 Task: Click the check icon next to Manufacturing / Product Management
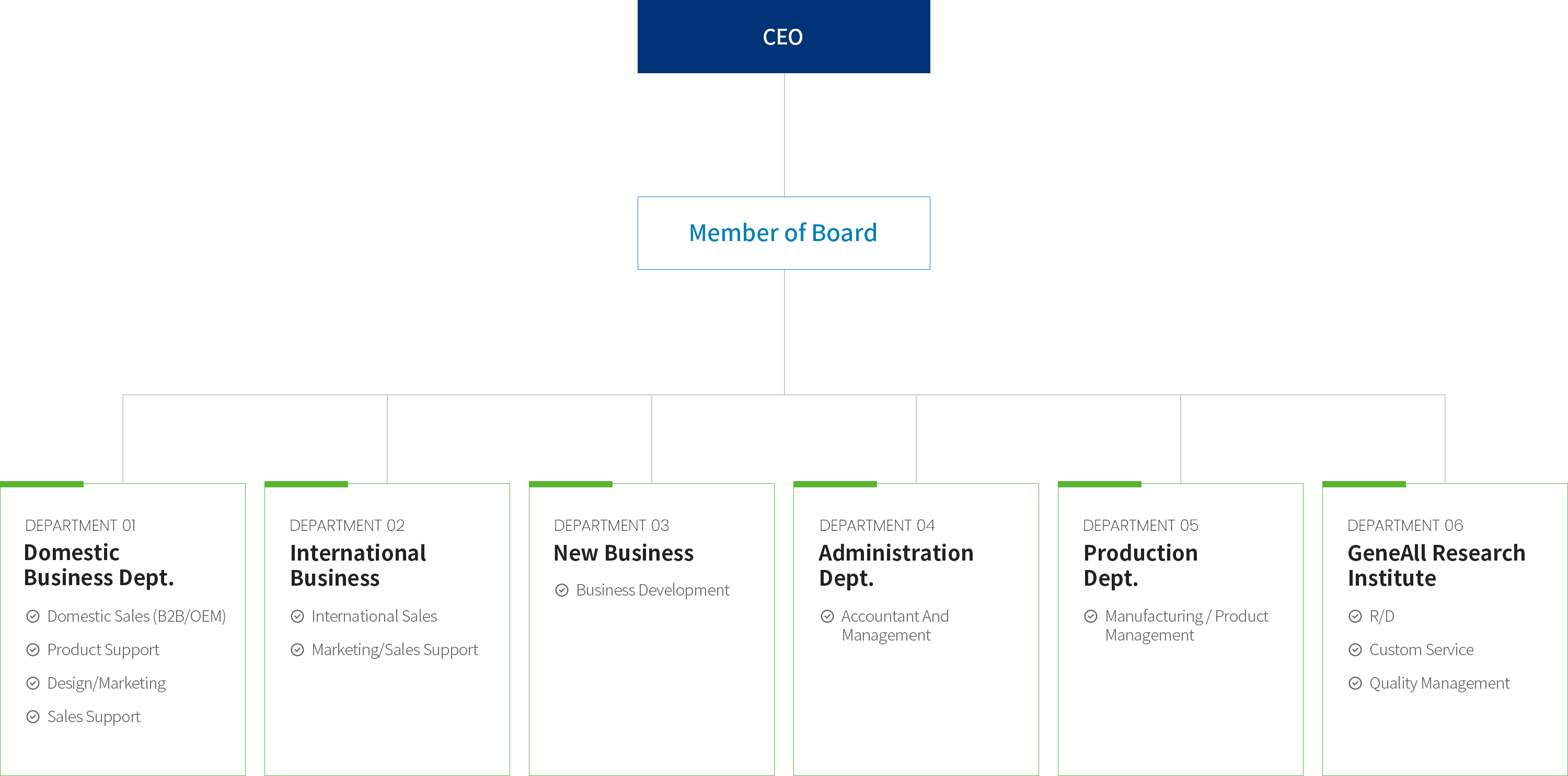click(1091, 617)
